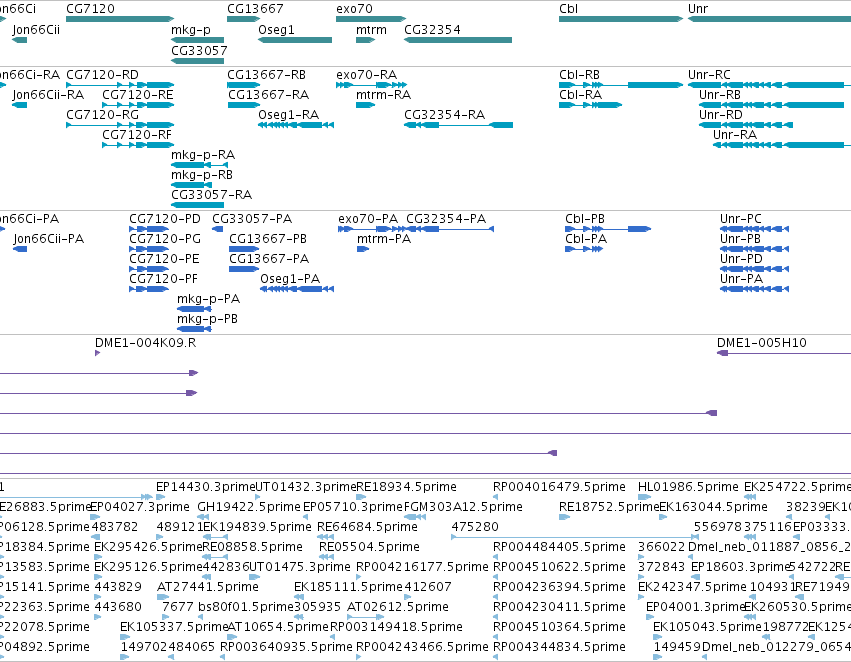
Task: Click protein Unr-PB
Action: pos(754,249)
